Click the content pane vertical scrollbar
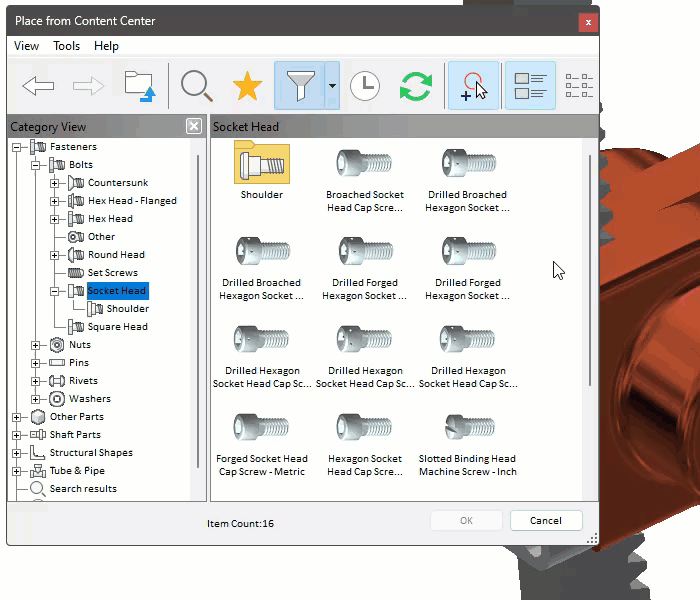This screenshot has width=700, height=600. click(590, 271)
